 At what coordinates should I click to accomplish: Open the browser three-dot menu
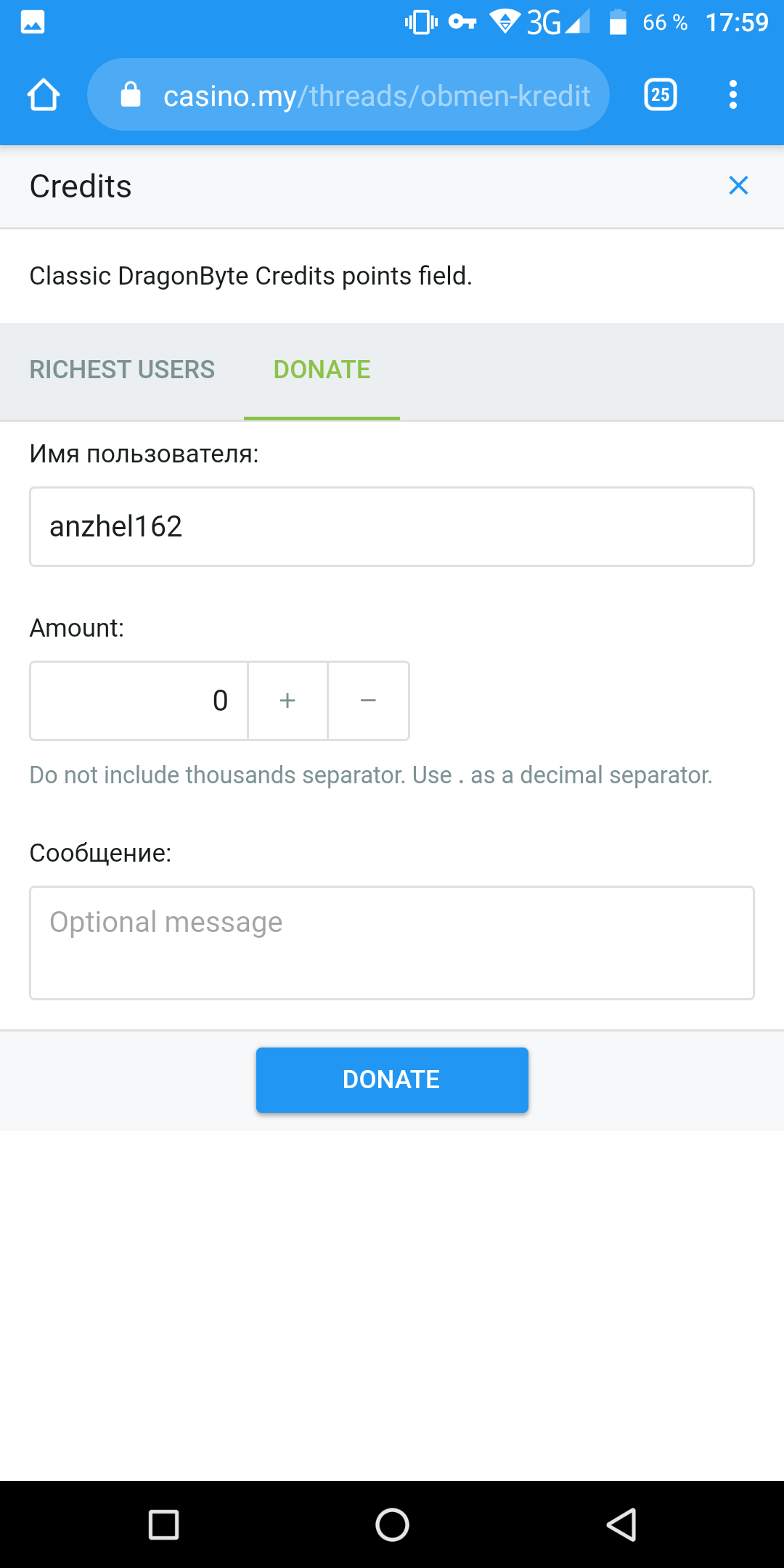(x=733, y=95)
